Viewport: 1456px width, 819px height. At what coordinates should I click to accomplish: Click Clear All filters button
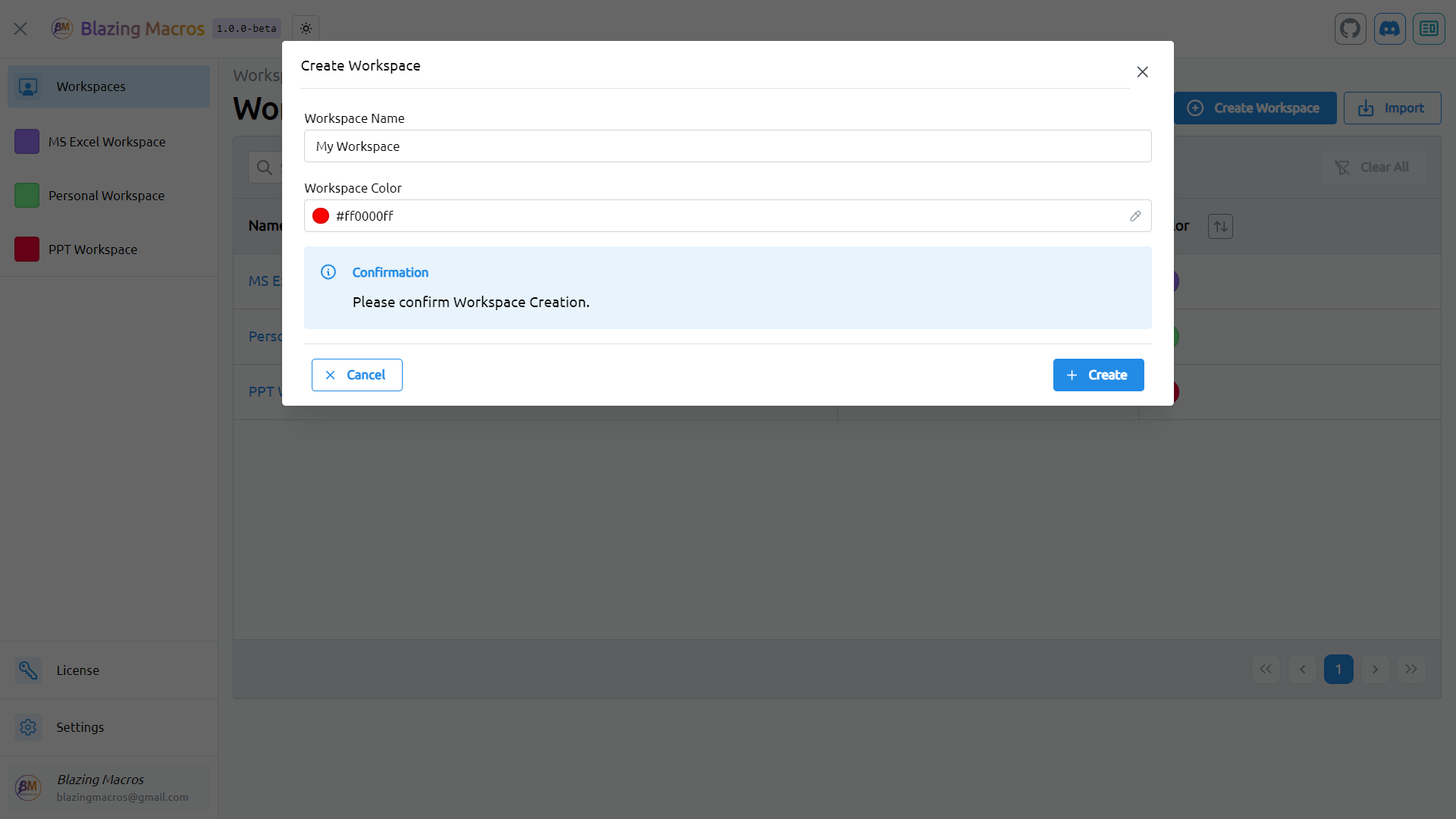pos(1373,168)
